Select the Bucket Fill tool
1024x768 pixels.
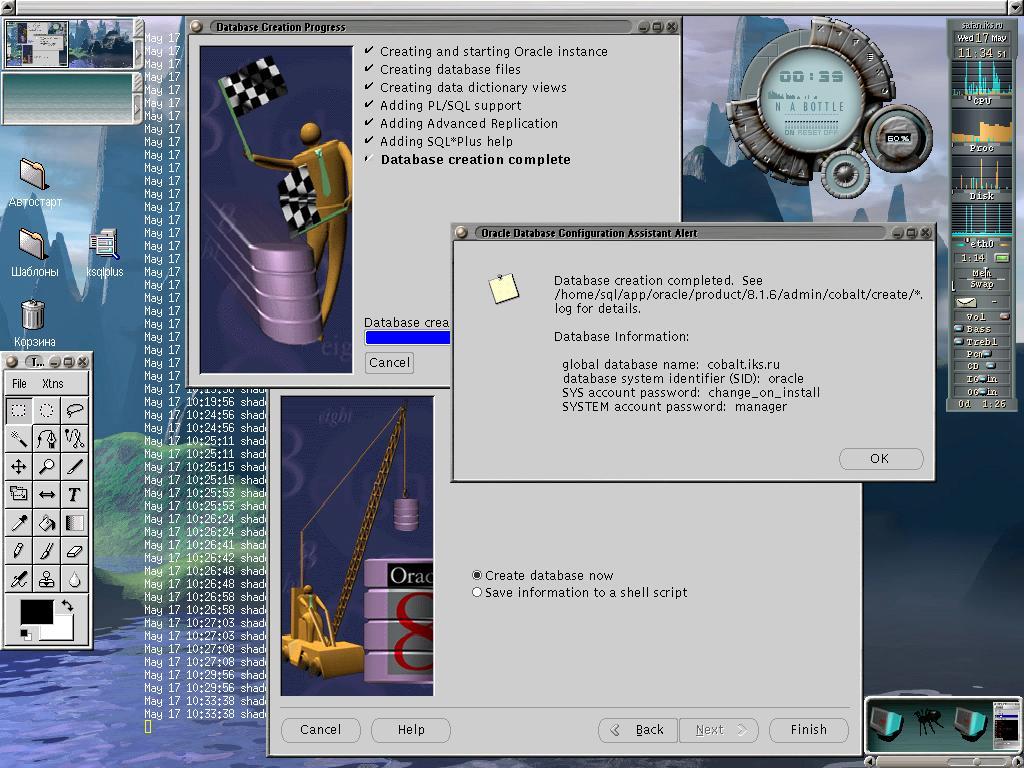pos(46,522)
